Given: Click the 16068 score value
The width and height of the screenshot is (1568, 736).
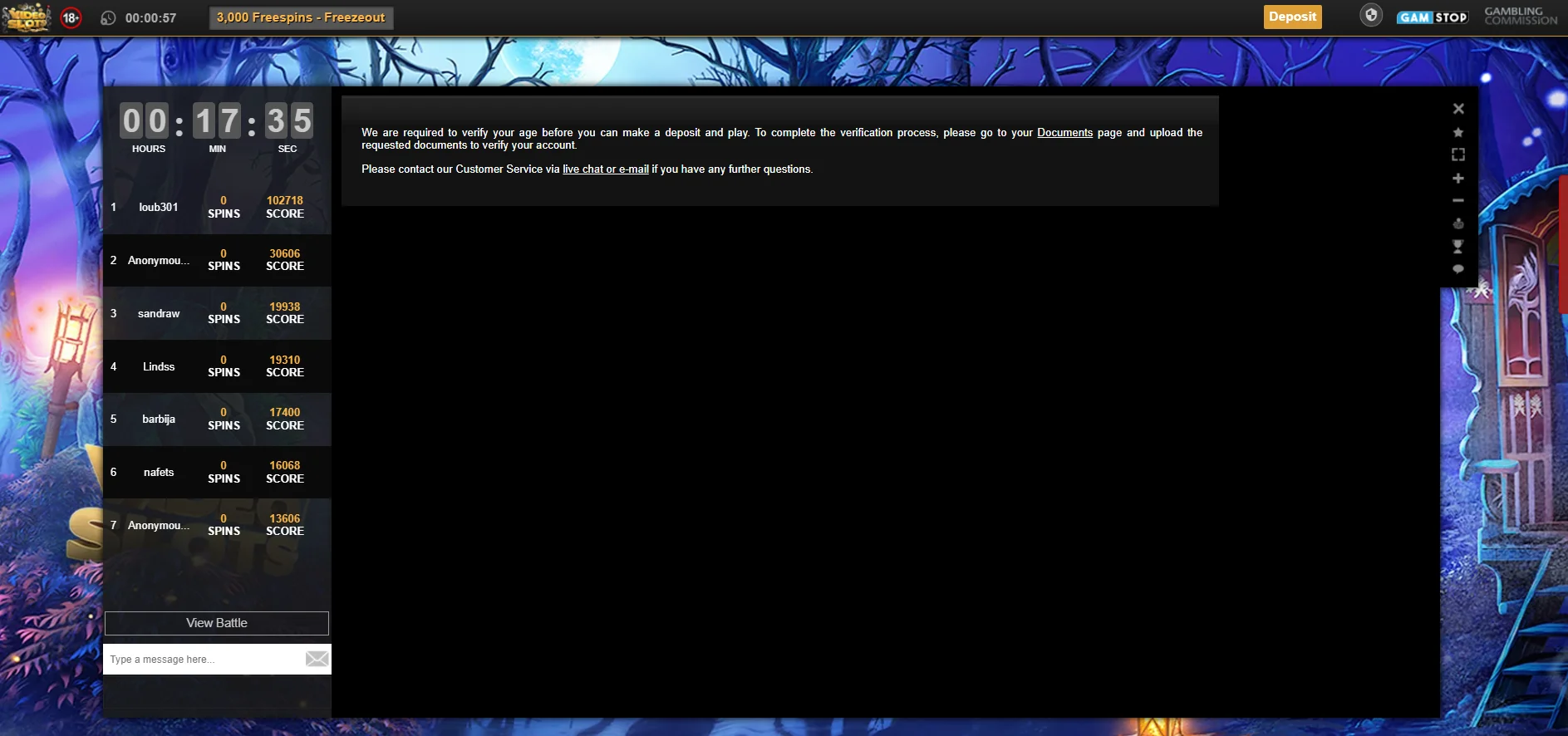Looking at the screenshot, I should pos(285,466).
